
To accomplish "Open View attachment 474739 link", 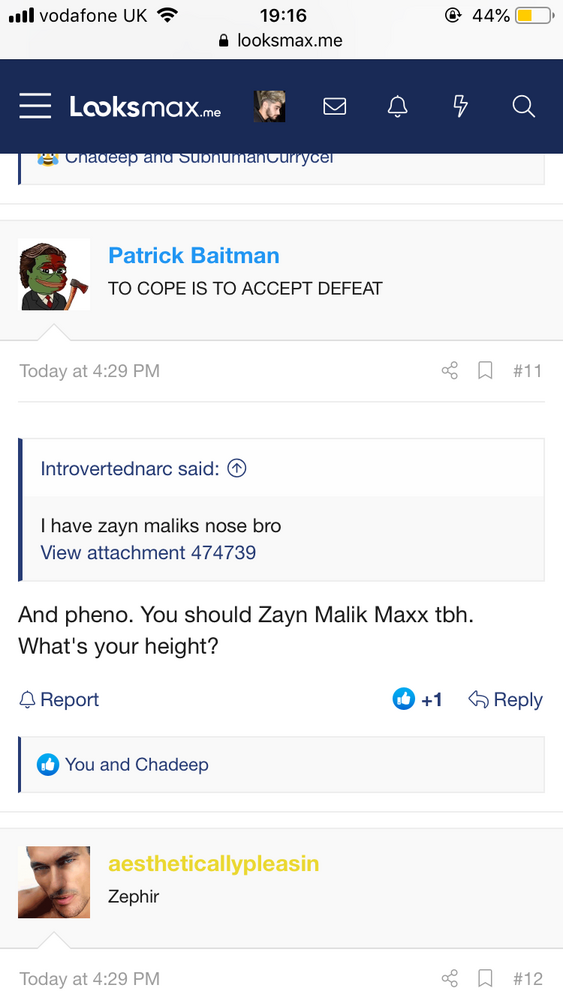I will [x=148, y=552].
